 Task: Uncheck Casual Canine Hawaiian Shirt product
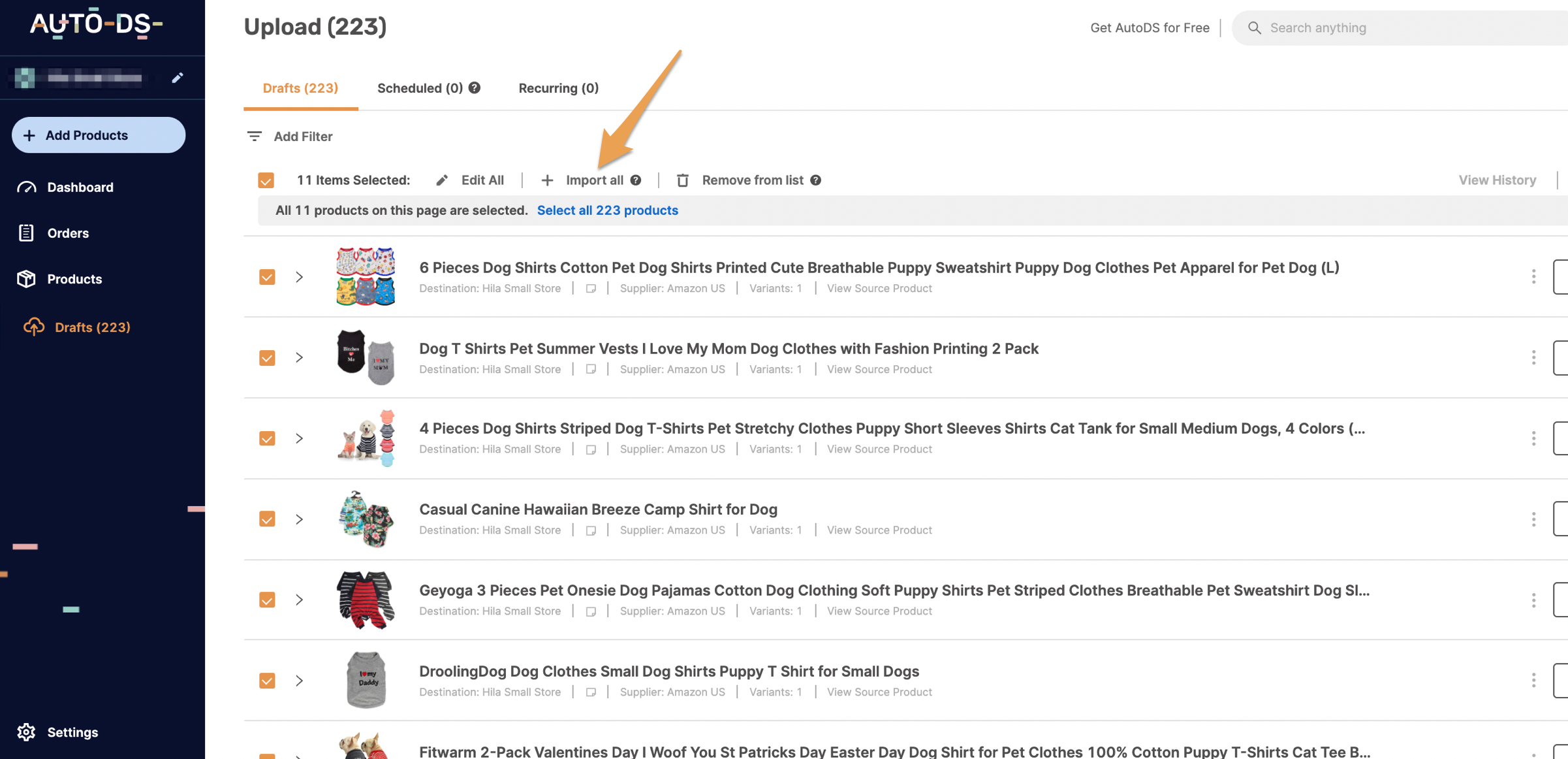pyautogui.click(x=267, y=519)
